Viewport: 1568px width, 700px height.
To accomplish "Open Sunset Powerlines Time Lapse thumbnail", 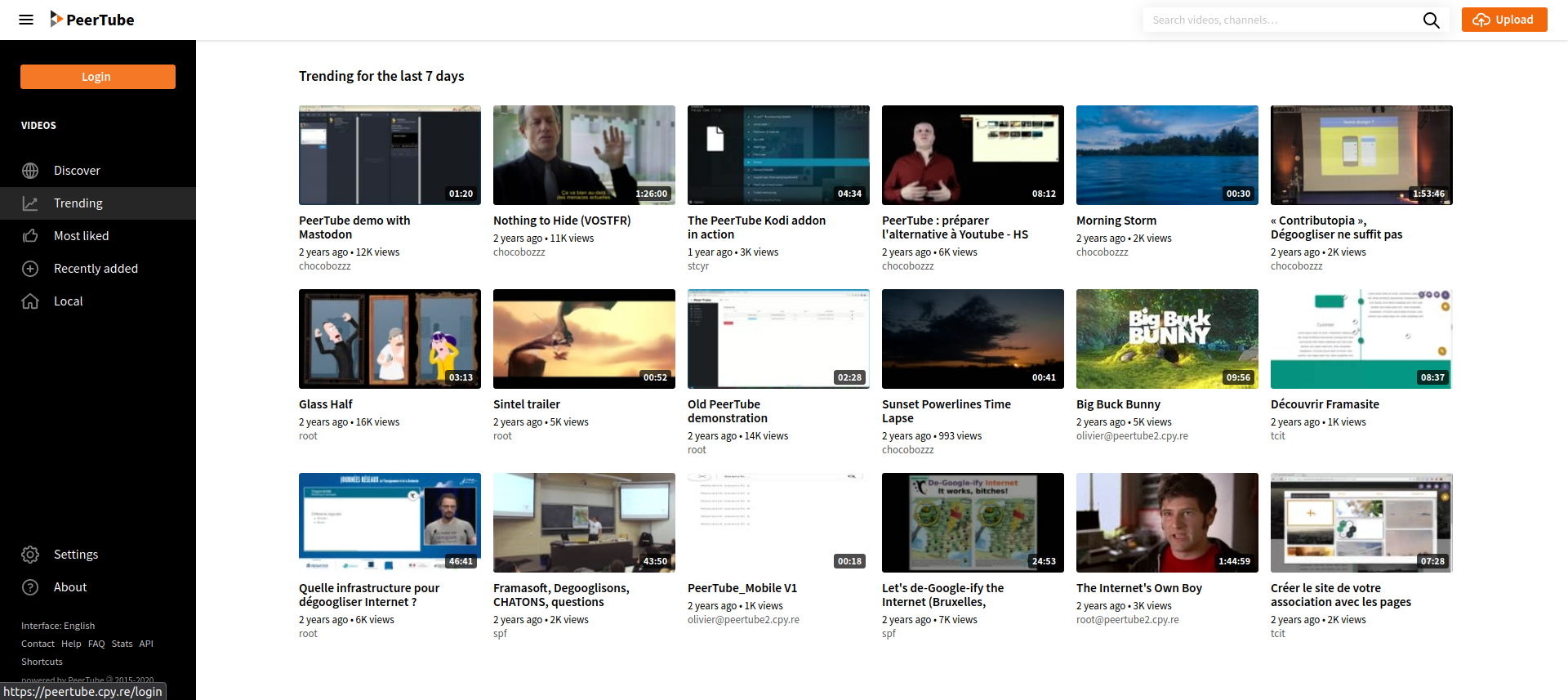I will 973,339.
